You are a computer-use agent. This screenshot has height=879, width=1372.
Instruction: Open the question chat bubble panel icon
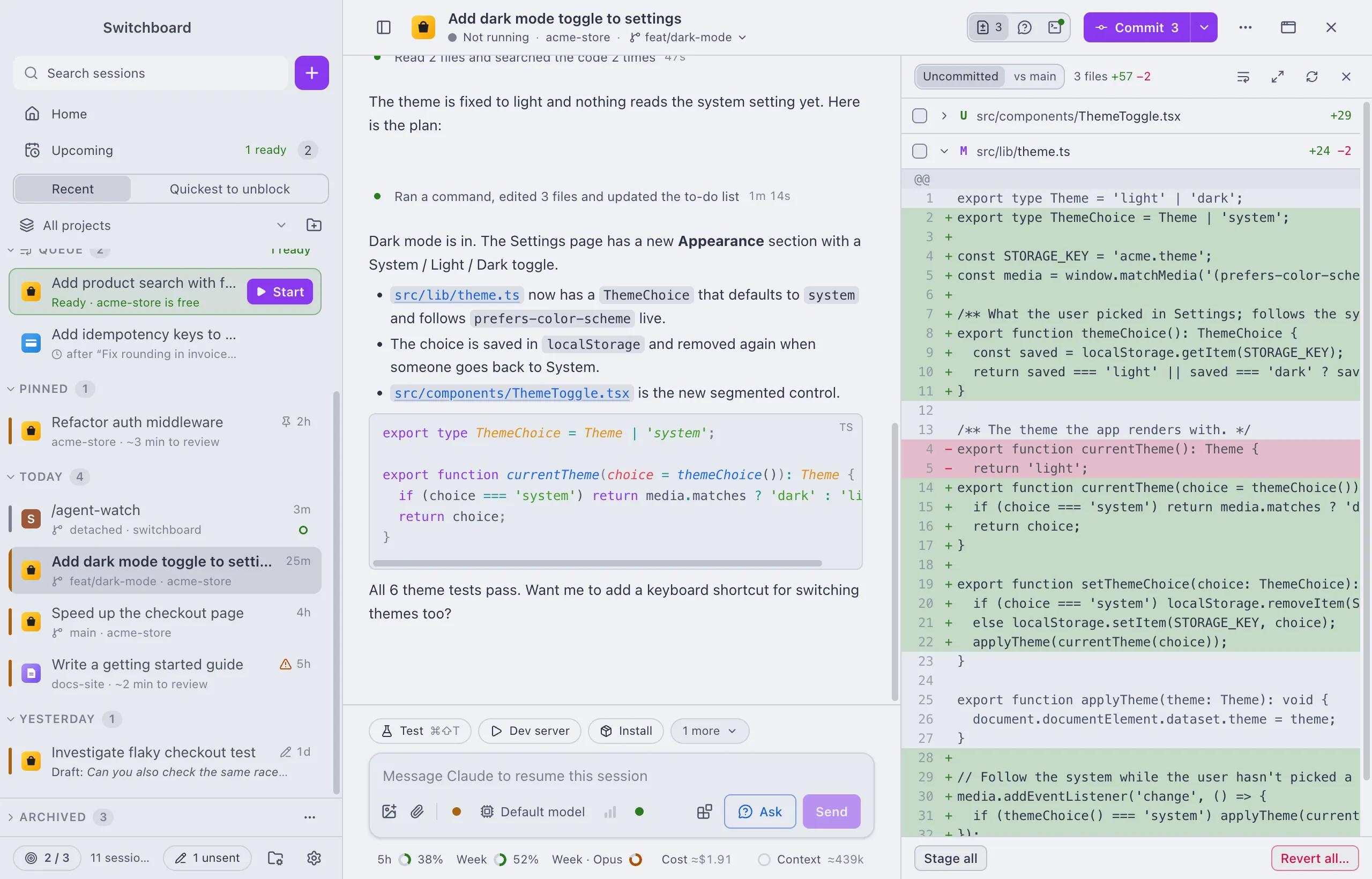pyautogui.click(x=1024, y=27)
